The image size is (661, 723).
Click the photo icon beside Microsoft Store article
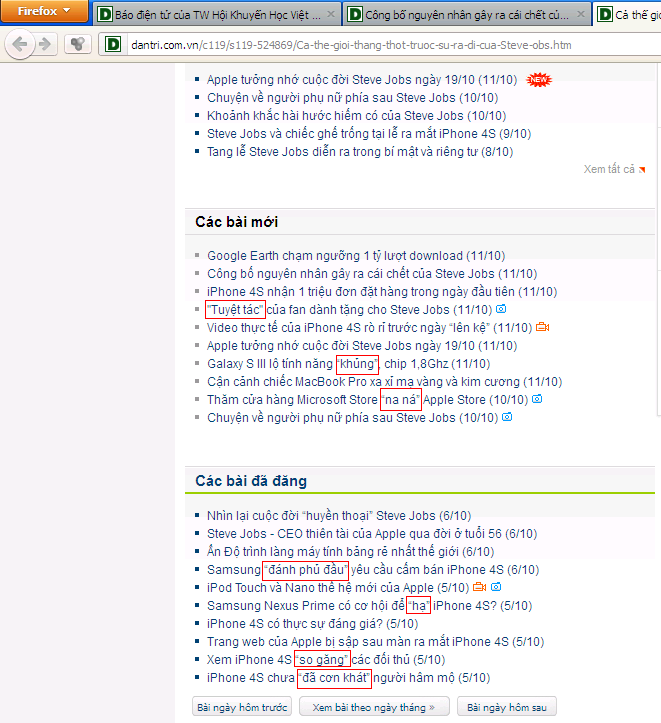pos(537,398)
